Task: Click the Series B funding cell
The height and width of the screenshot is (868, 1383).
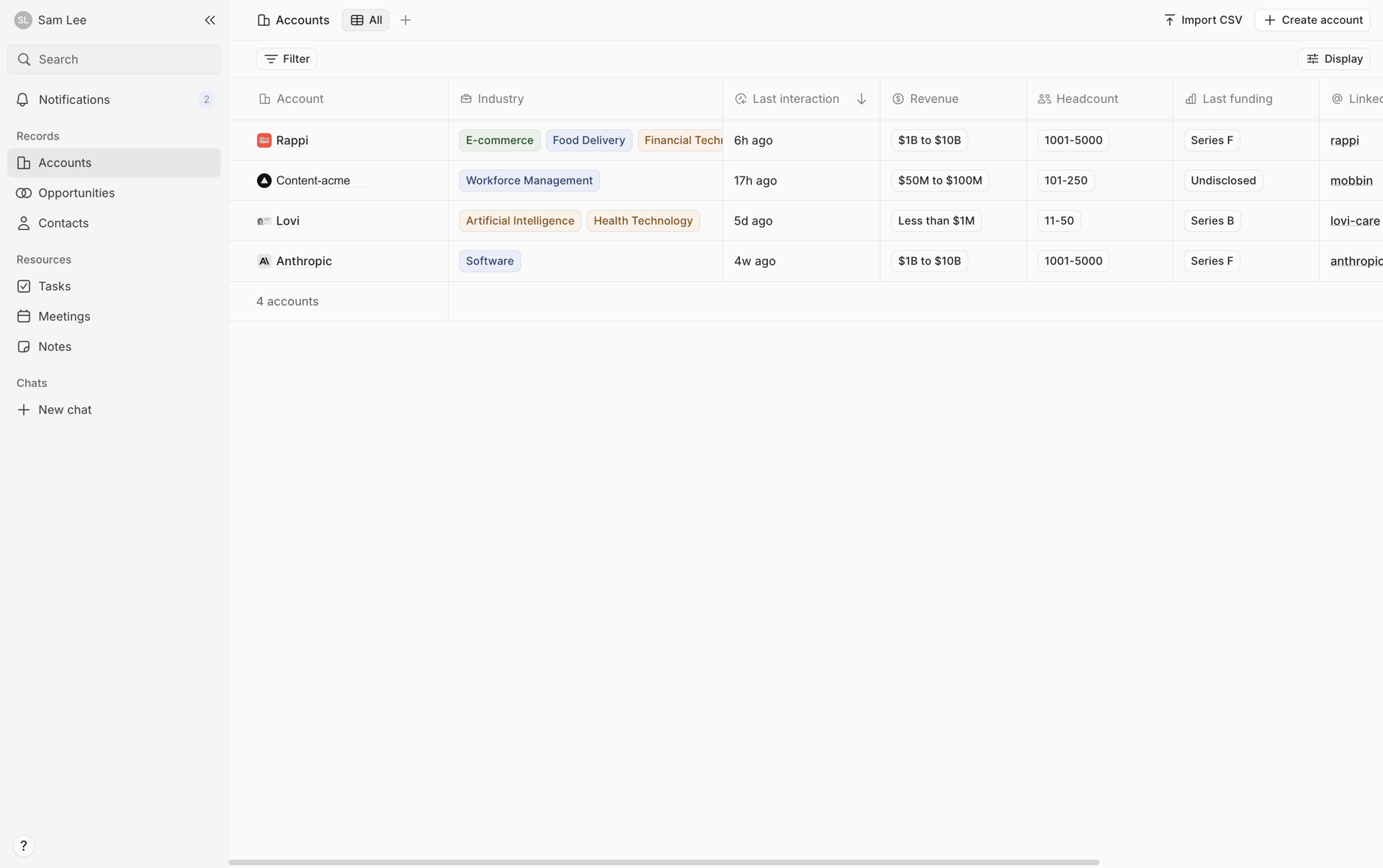Action: 1212,221
